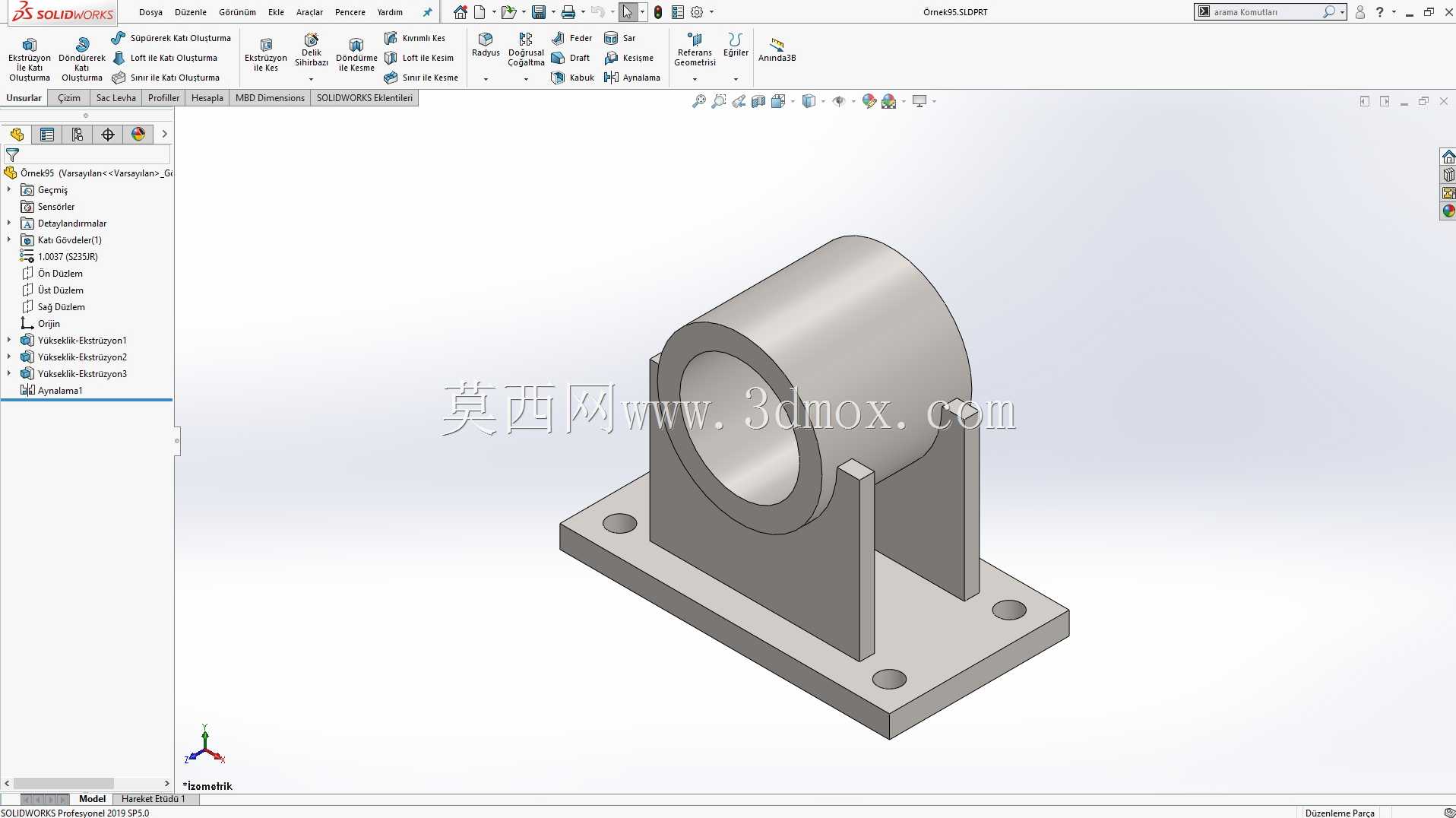Open Radyus dropdown arrow
The width and height of the screenshot is (1456, 818).
tap(486, 79)
